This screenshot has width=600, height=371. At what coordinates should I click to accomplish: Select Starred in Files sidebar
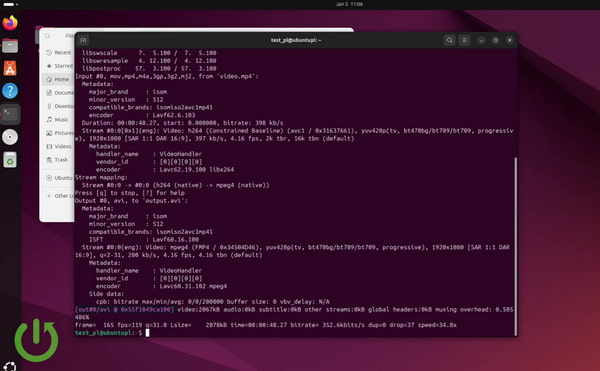59,66
